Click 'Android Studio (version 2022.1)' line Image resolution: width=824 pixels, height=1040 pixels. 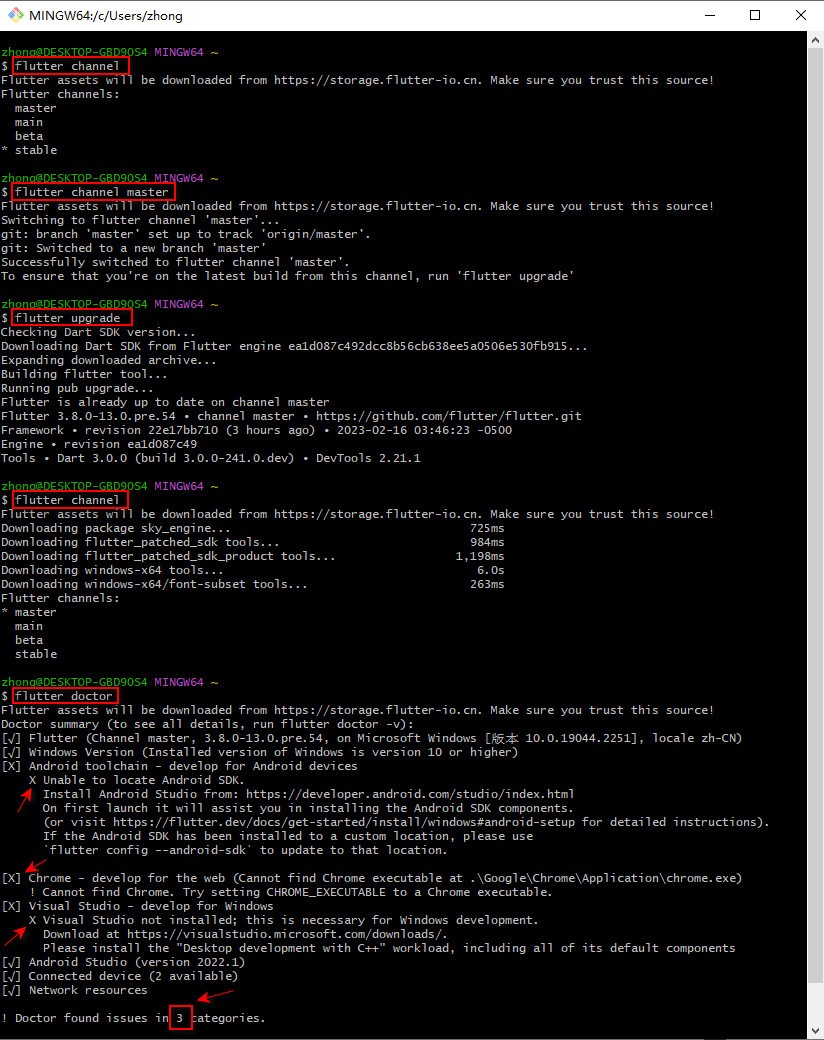tap(123, 962)
